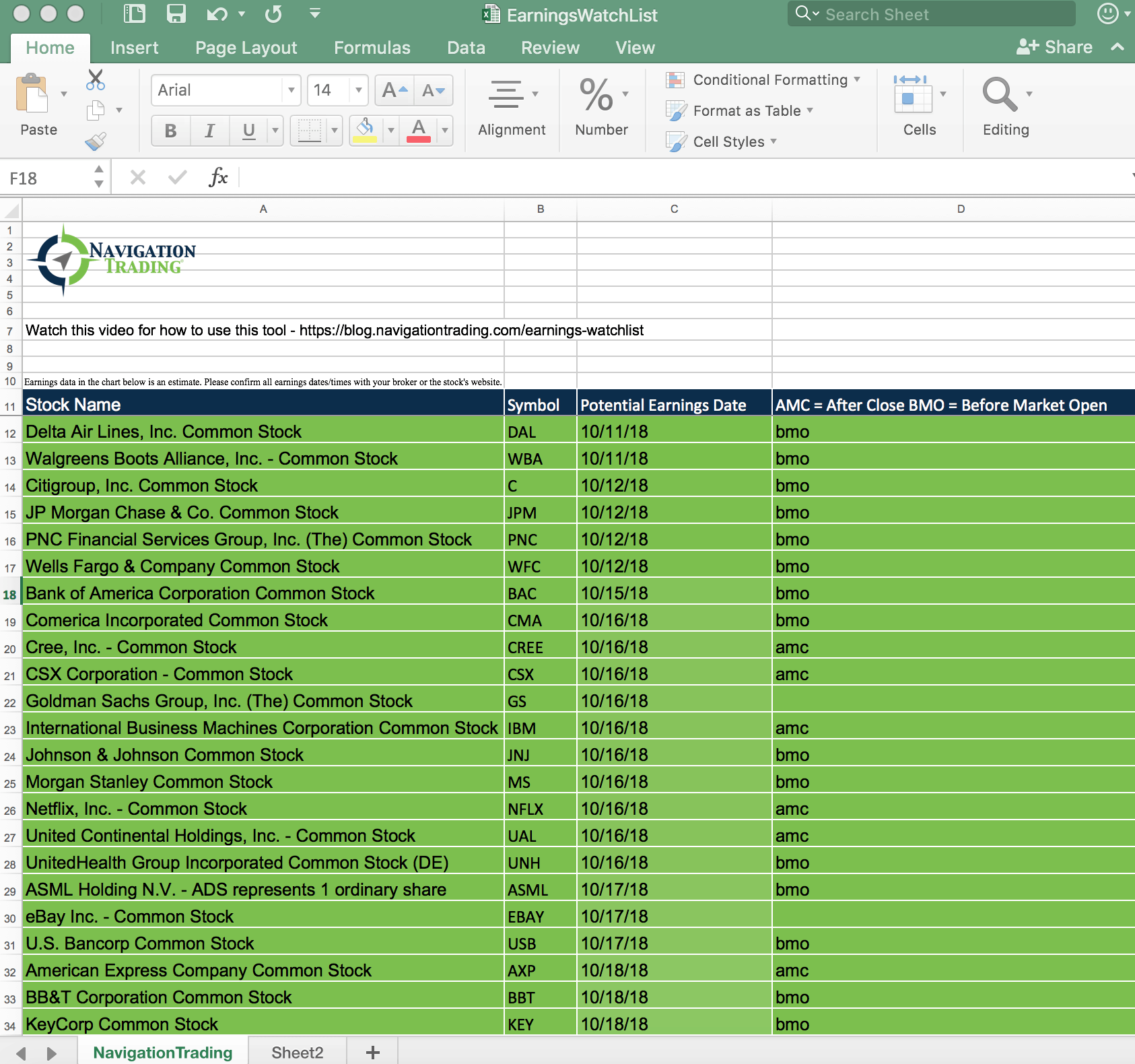1135x1064 pixels.
Task: Open Format as Table menu
Action: (x=739, y=111)
